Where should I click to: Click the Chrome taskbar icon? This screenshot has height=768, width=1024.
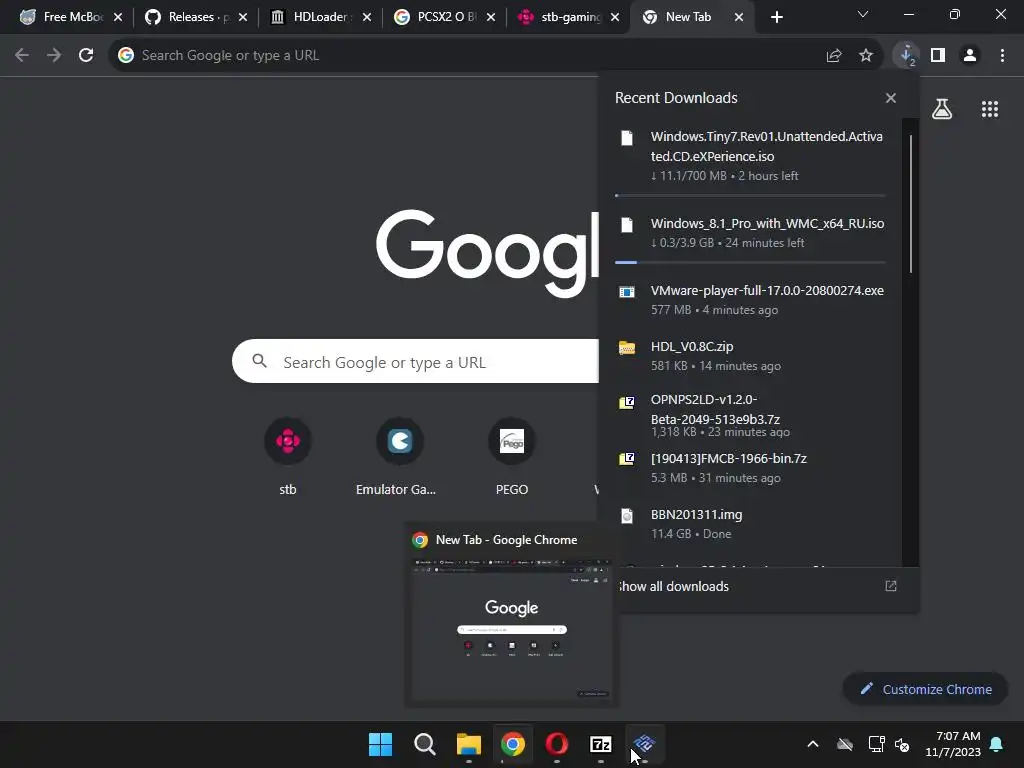click(x=513, y=744)
